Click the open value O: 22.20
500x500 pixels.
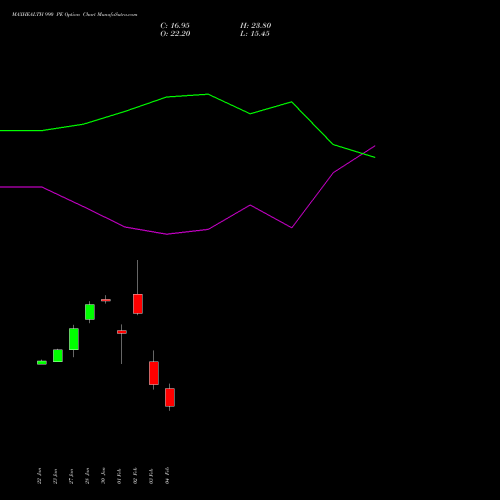coord(175,34)
